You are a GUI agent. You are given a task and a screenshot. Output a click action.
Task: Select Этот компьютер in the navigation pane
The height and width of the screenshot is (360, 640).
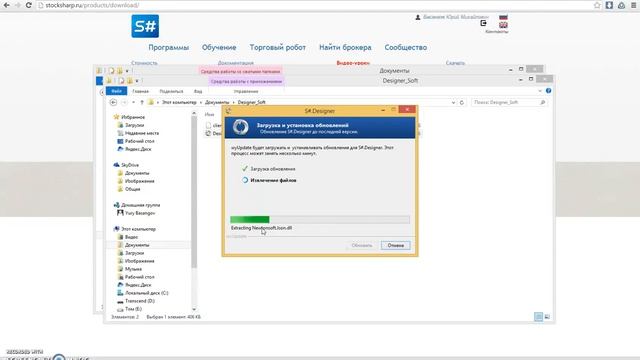click(x=138, y=229)
